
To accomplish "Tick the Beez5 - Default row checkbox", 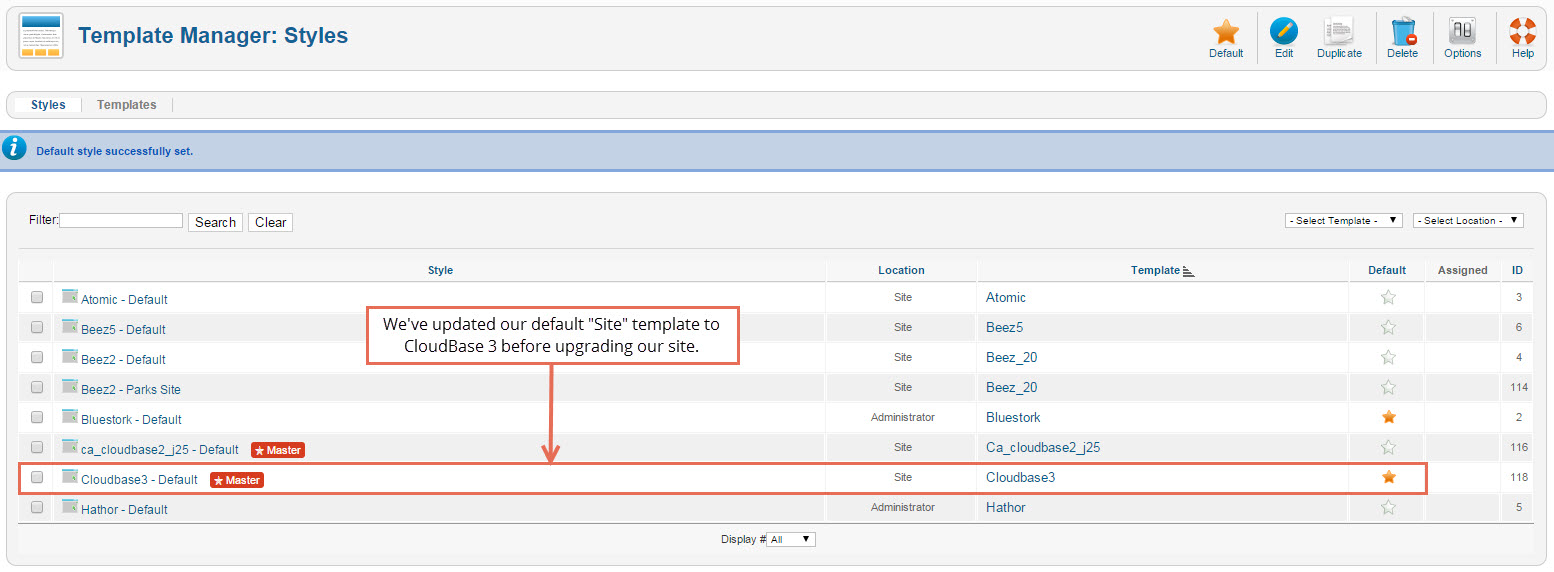I will coord(37,327).
